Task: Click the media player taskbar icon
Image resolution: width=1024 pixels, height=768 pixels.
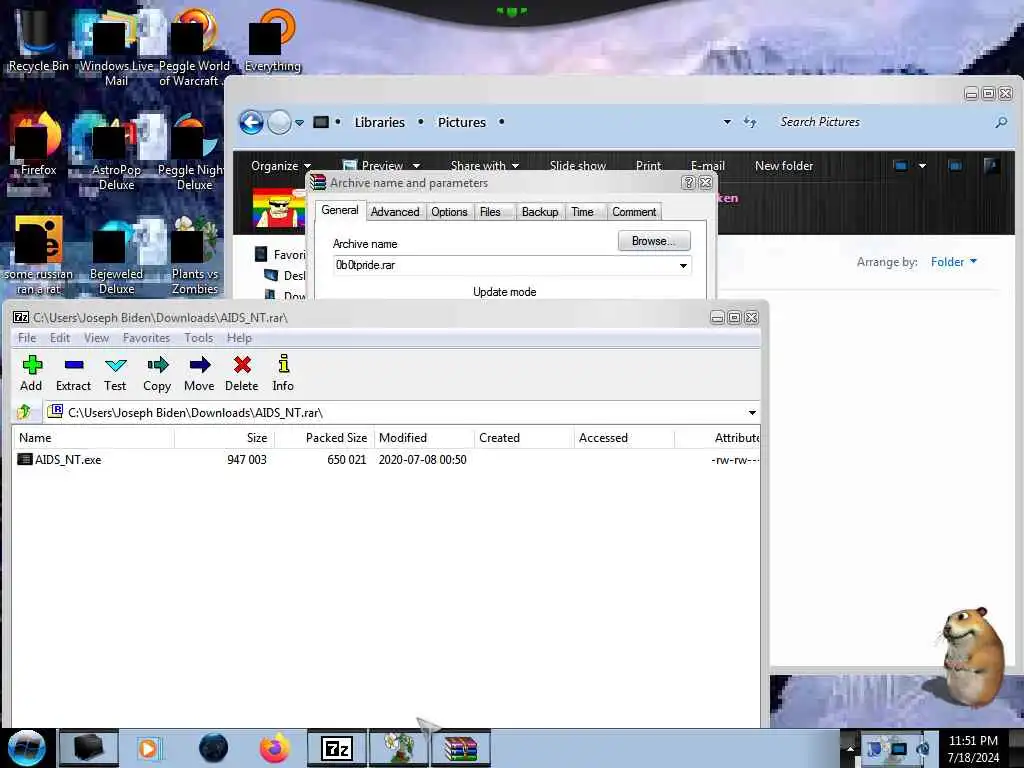Action: click(x=148, y=748)
